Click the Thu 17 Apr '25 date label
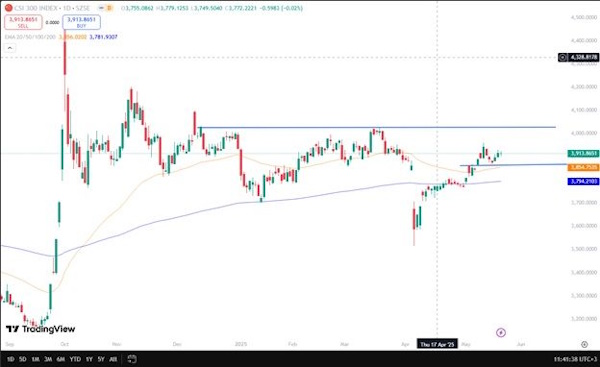The width and height of the screenshot is (600, 367). click(437, 344)
